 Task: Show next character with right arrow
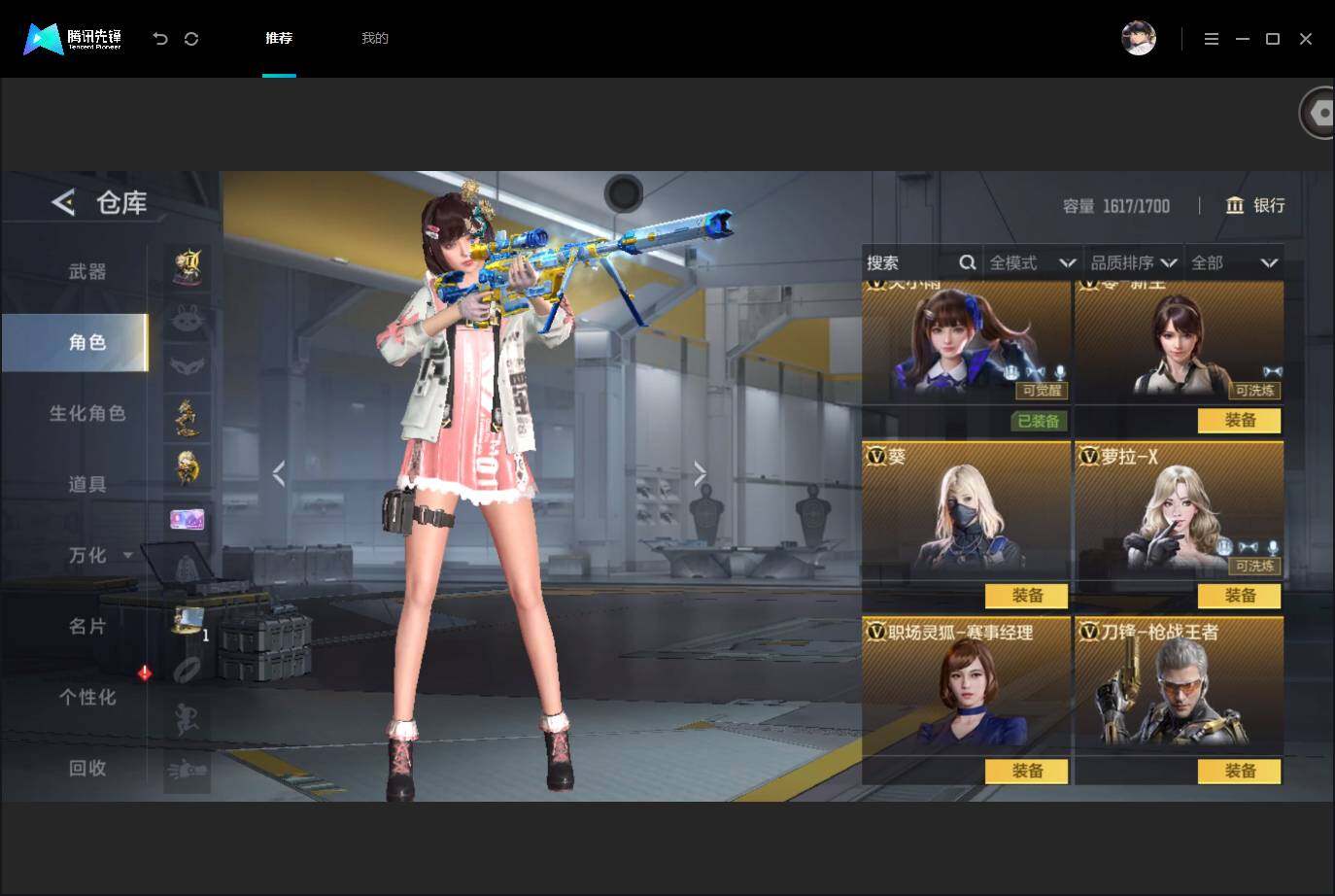click(x=701, y=473)
